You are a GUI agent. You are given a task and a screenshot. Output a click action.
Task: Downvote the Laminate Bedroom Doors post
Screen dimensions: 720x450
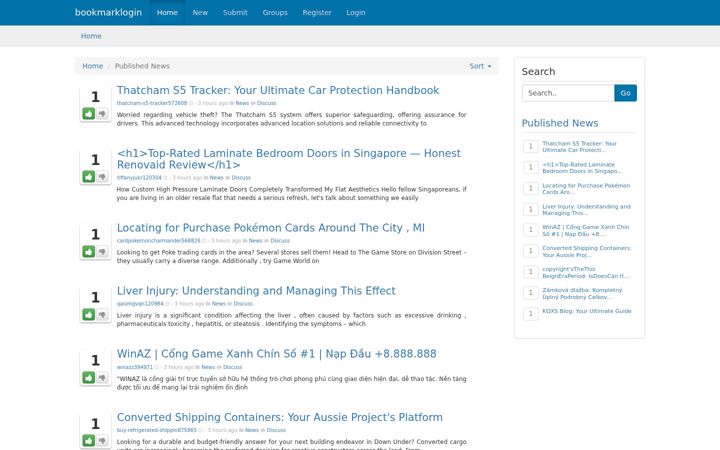tap(102, 176)
